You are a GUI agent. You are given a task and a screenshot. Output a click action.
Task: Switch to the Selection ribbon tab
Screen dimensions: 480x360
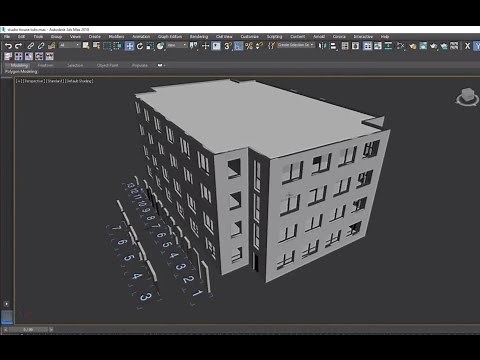(x=75, y=65)
